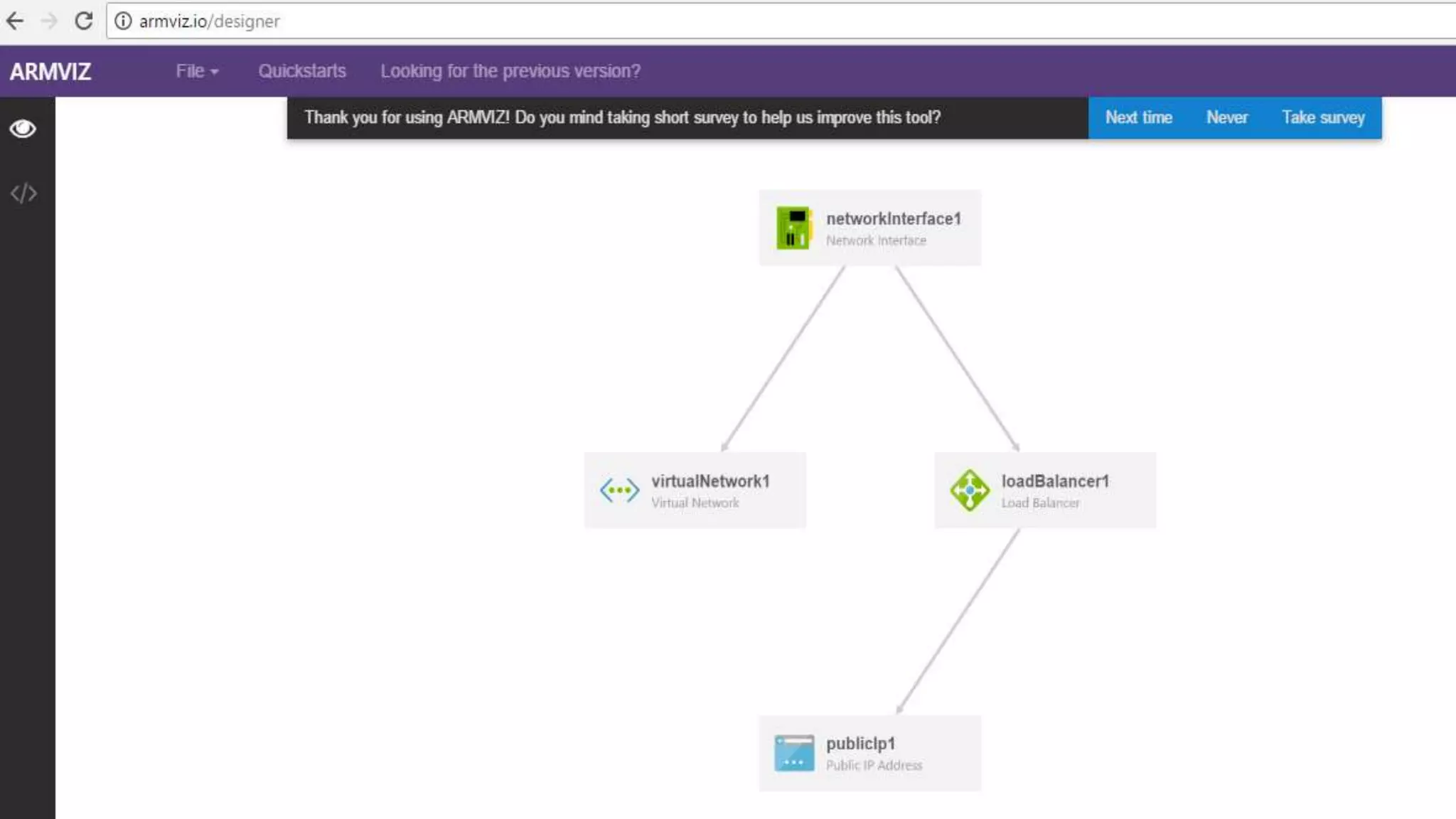Dismiss survey with Next time button

pos(1138,117)
